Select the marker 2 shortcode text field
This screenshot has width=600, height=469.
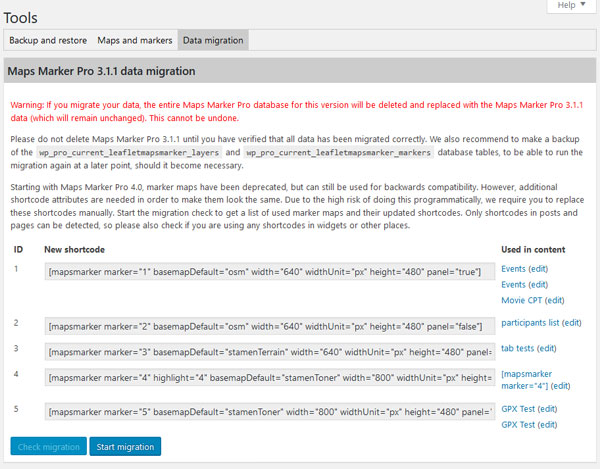[x=269, y=324]
